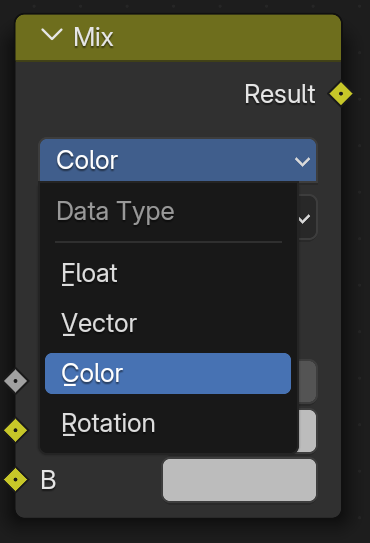
Task: Click the Result output label
Action: click(x=280, y=94)
